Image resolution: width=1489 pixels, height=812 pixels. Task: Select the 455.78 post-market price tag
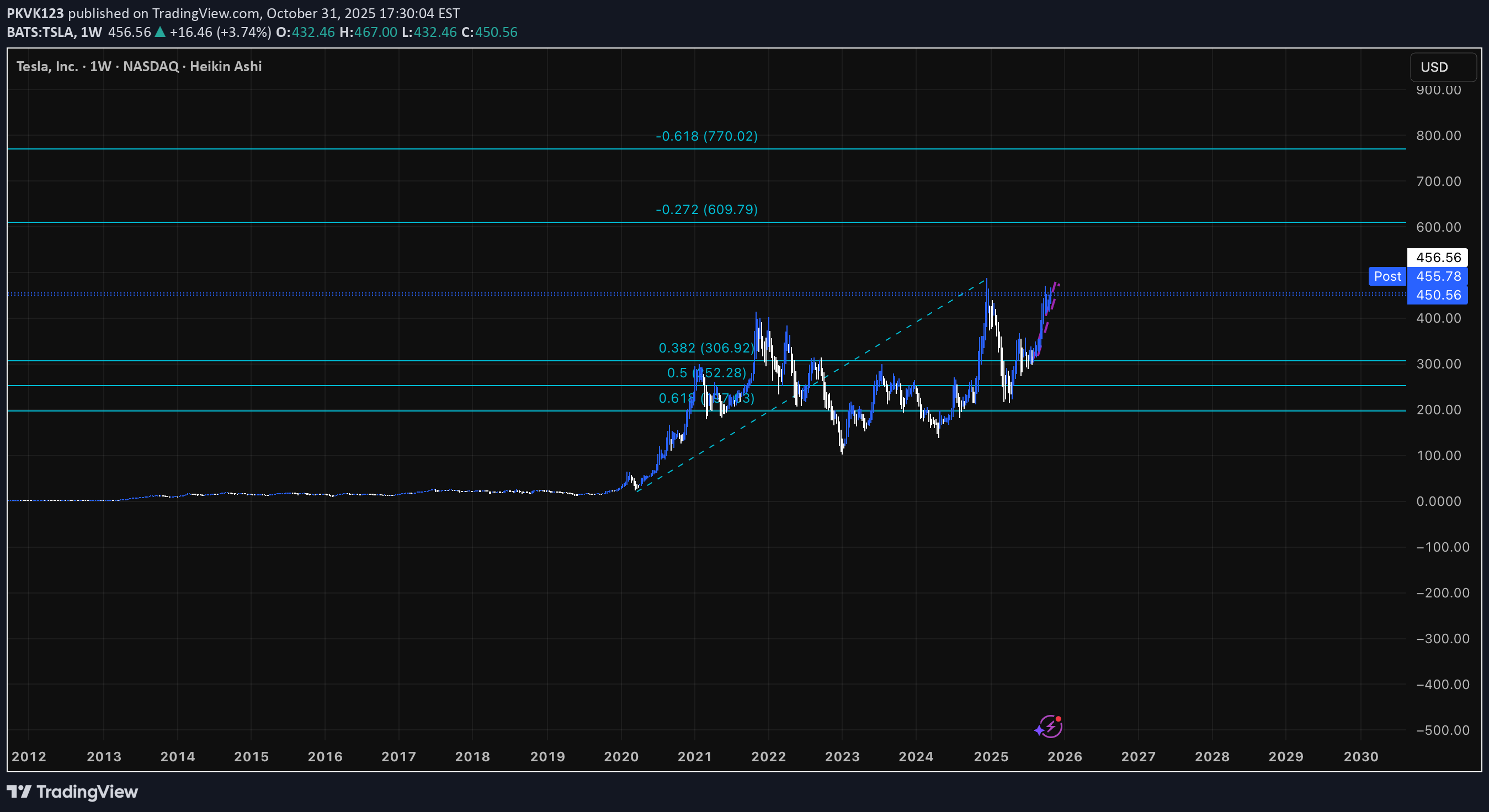pyautogui.click(x=1438, y=276)
